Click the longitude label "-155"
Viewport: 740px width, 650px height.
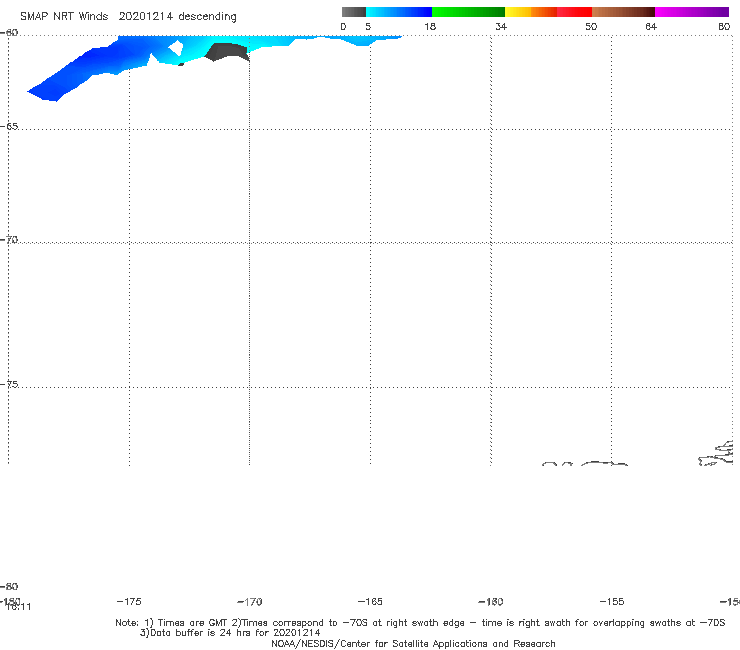pyautogui.click(x=612, y=601)
